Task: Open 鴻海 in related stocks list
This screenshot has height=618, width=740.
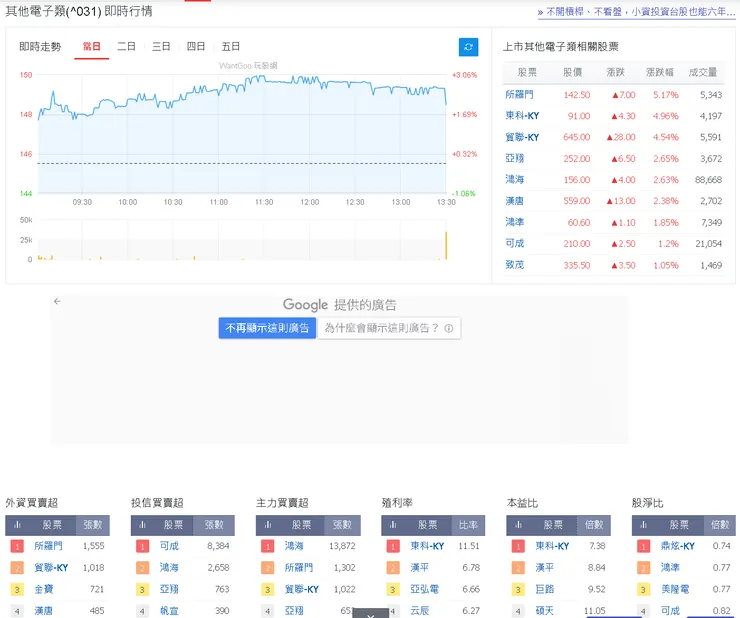Action: tap(514, 180)
